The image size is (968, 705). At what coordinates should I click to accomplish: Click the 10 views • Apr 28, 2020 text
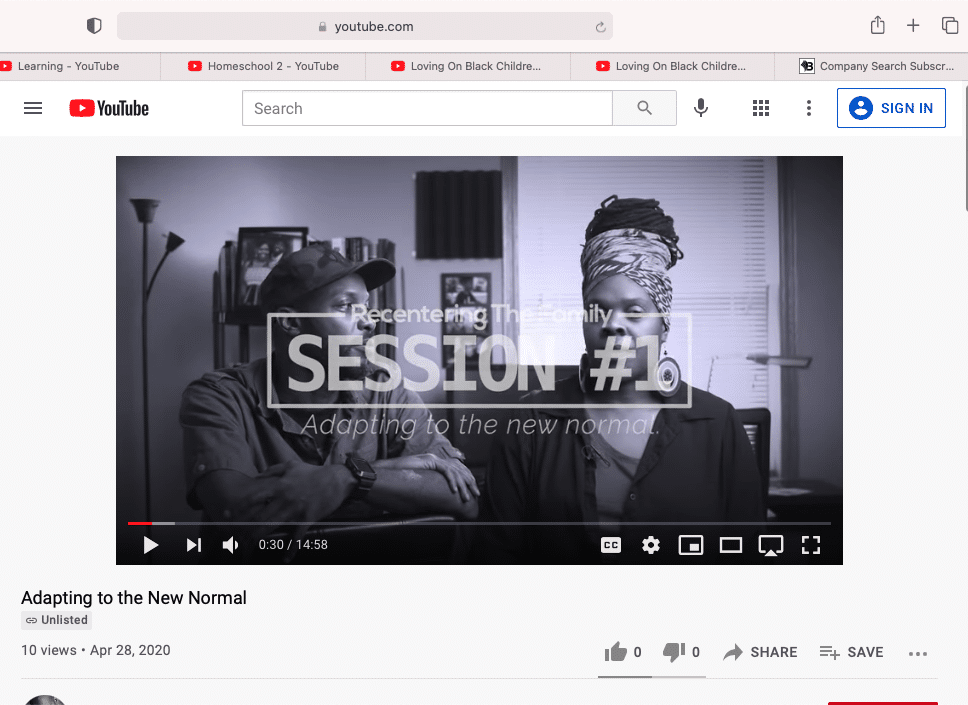pyautogui.click(x=96, y=650)
